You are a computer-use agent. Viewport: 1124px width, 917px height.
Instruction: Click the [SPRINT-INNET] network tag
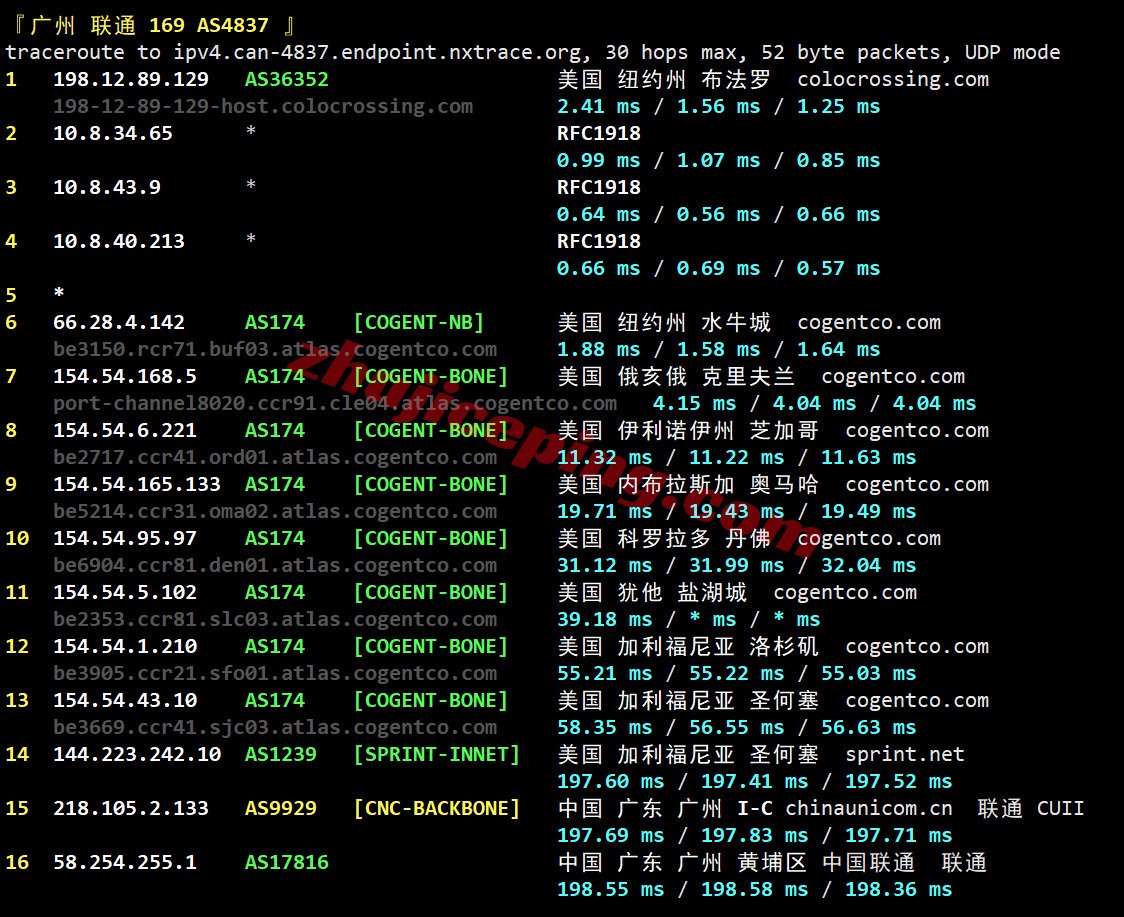tap(437, 754)
